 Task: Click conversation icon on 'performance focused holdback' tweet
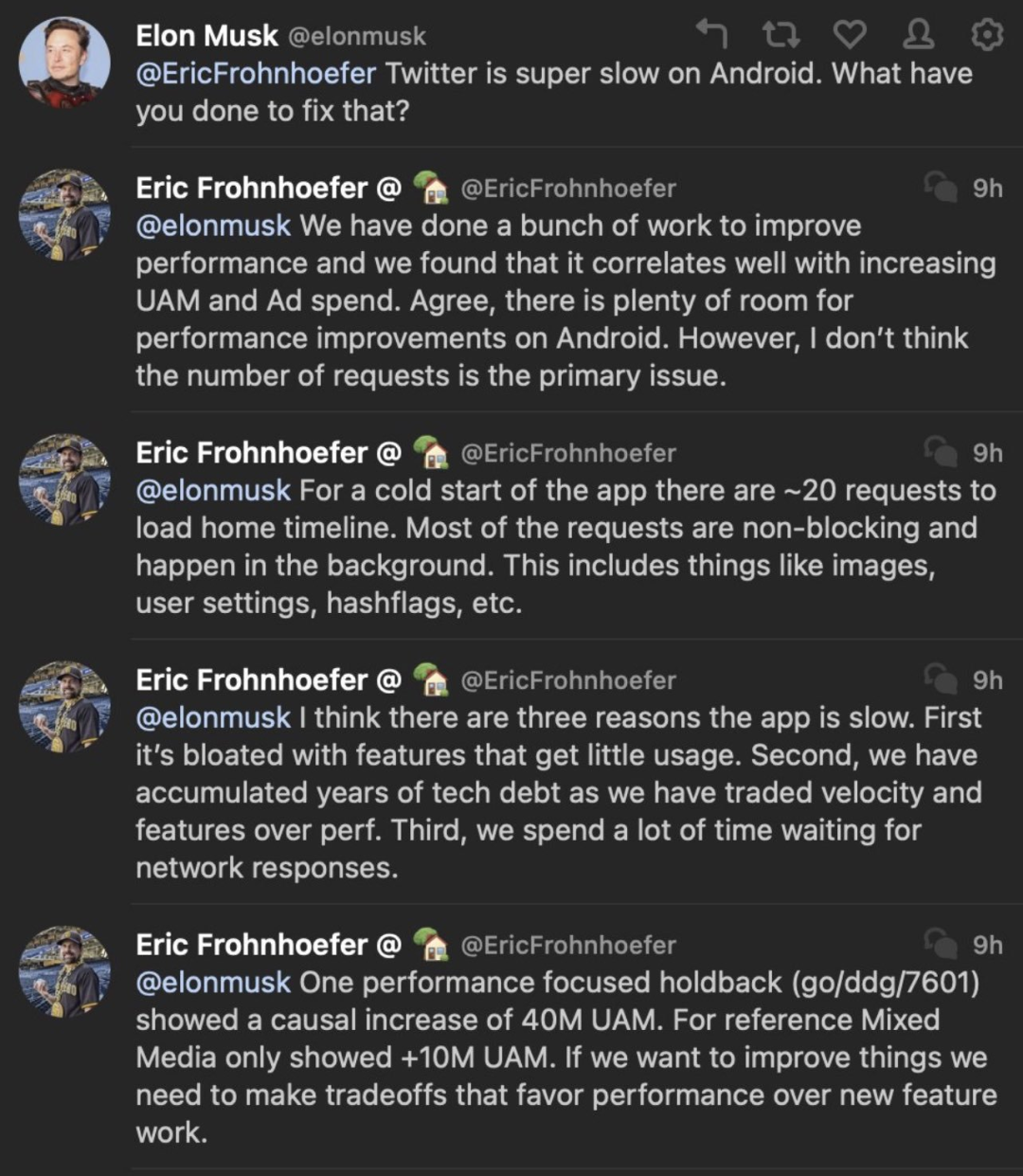pyautogui.click(x=941, y=944)
